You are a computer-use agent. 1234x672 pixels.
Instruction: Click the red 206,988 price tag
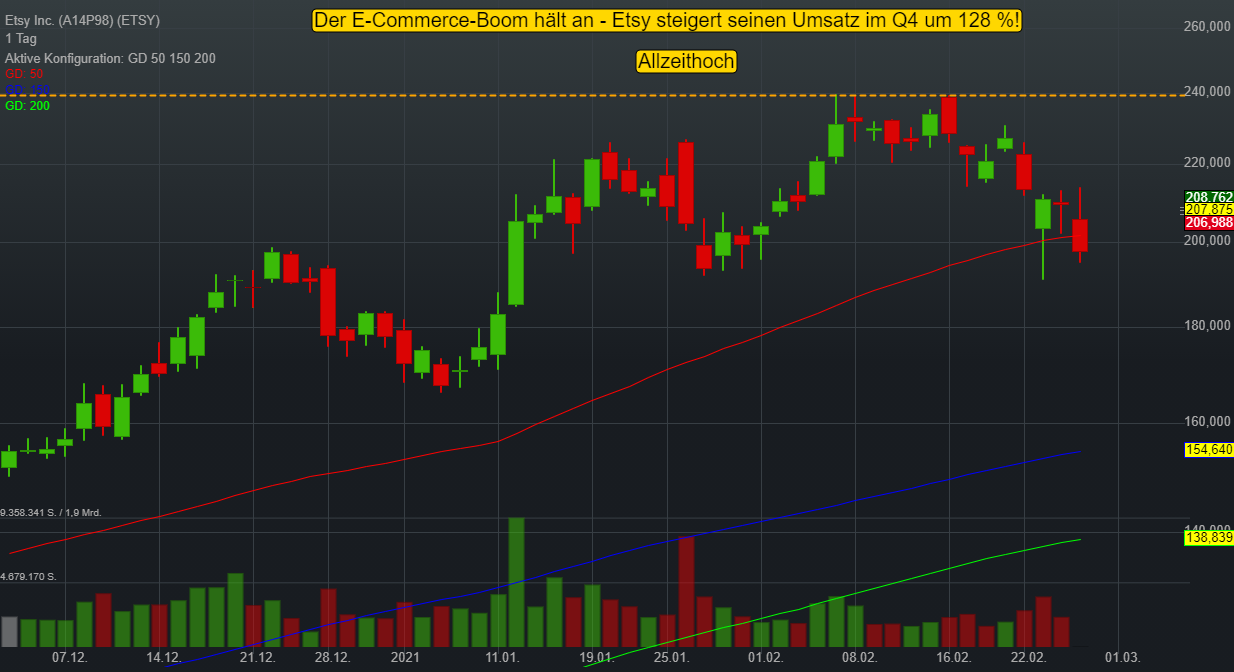1208,222
